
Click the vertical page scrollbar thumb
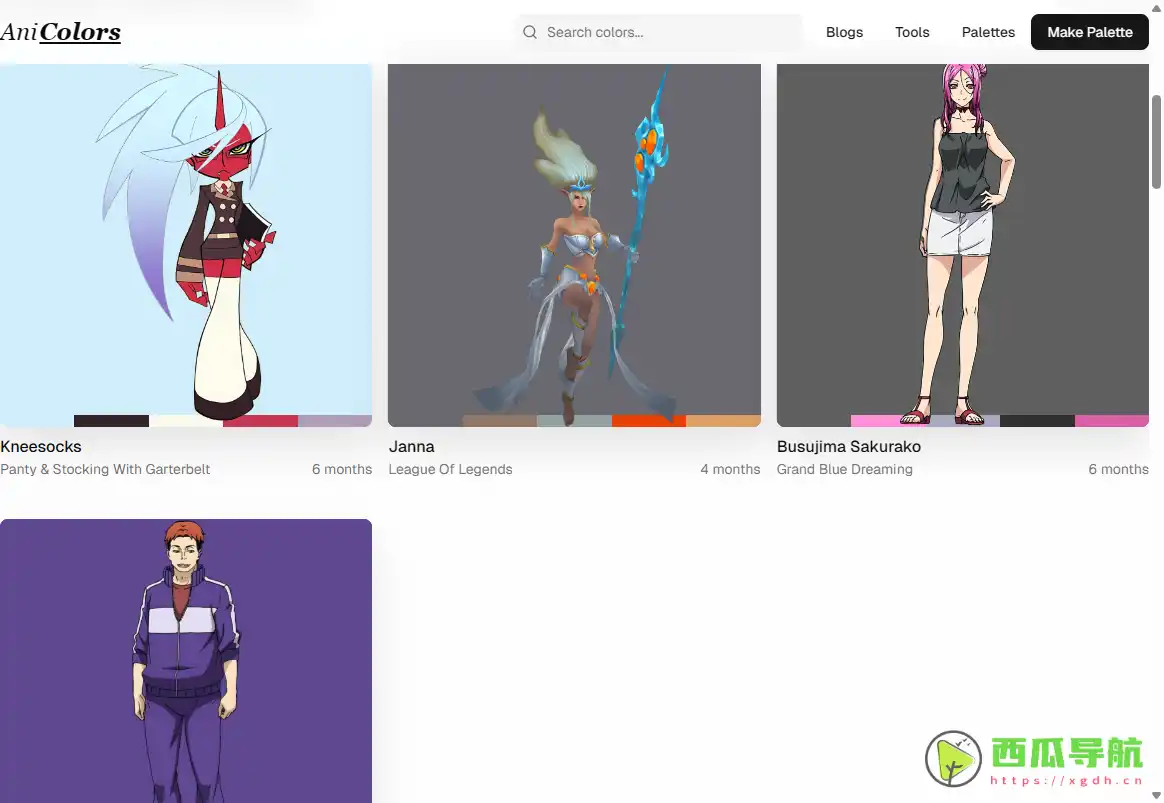click(1157, 140)
